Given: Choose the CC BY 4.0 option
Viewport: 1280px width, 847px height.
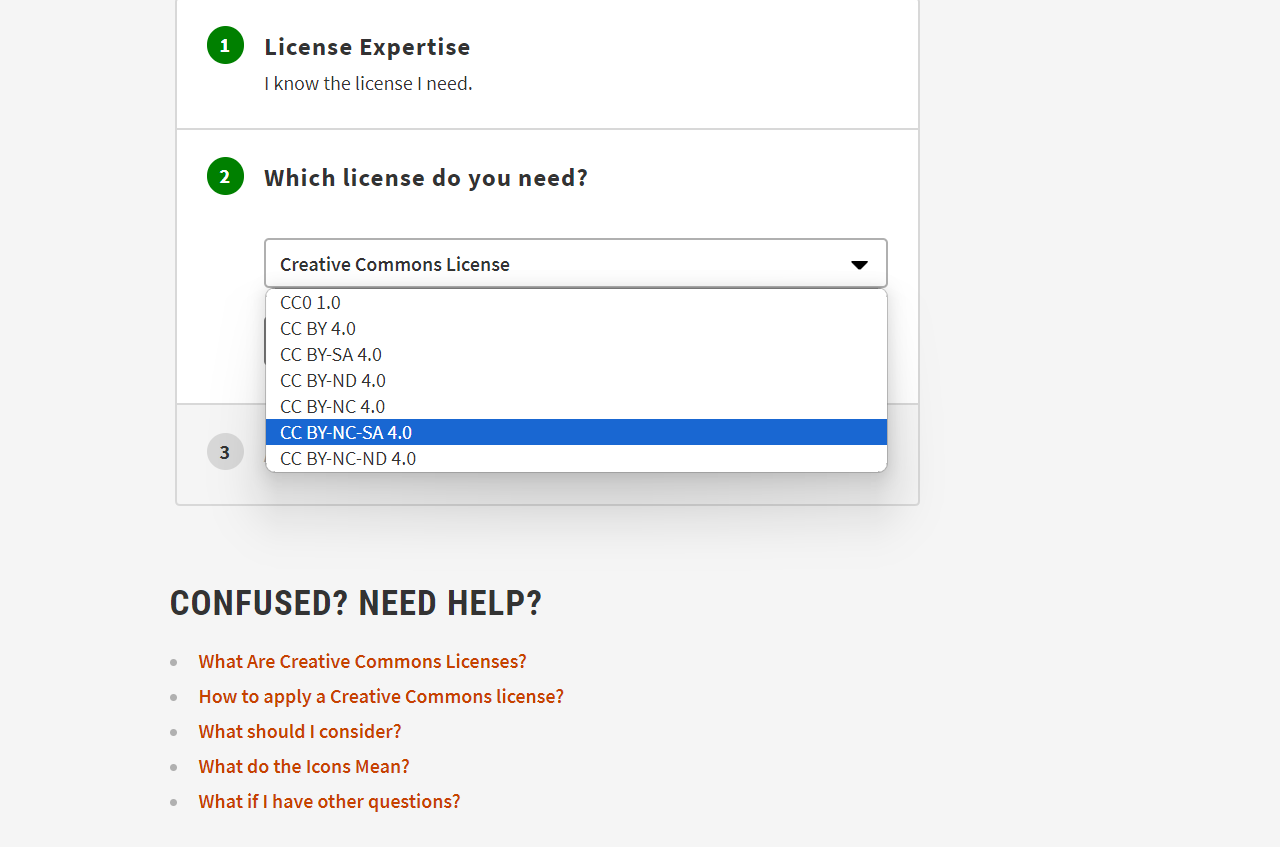Looking at the screenshot, I should 318,328.
